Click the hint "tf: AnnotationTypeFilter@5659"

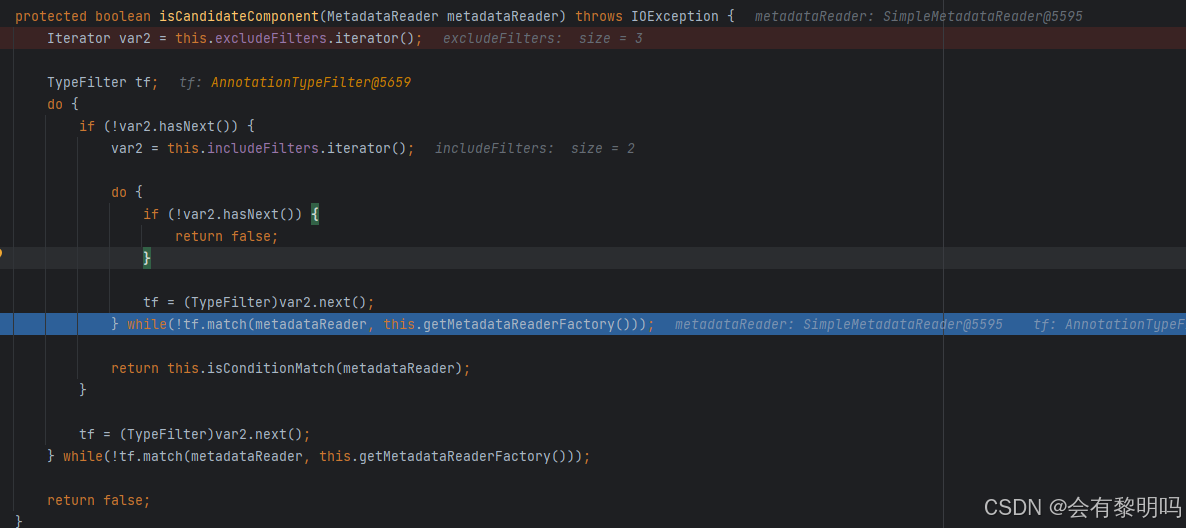click(x=295, y=82)
